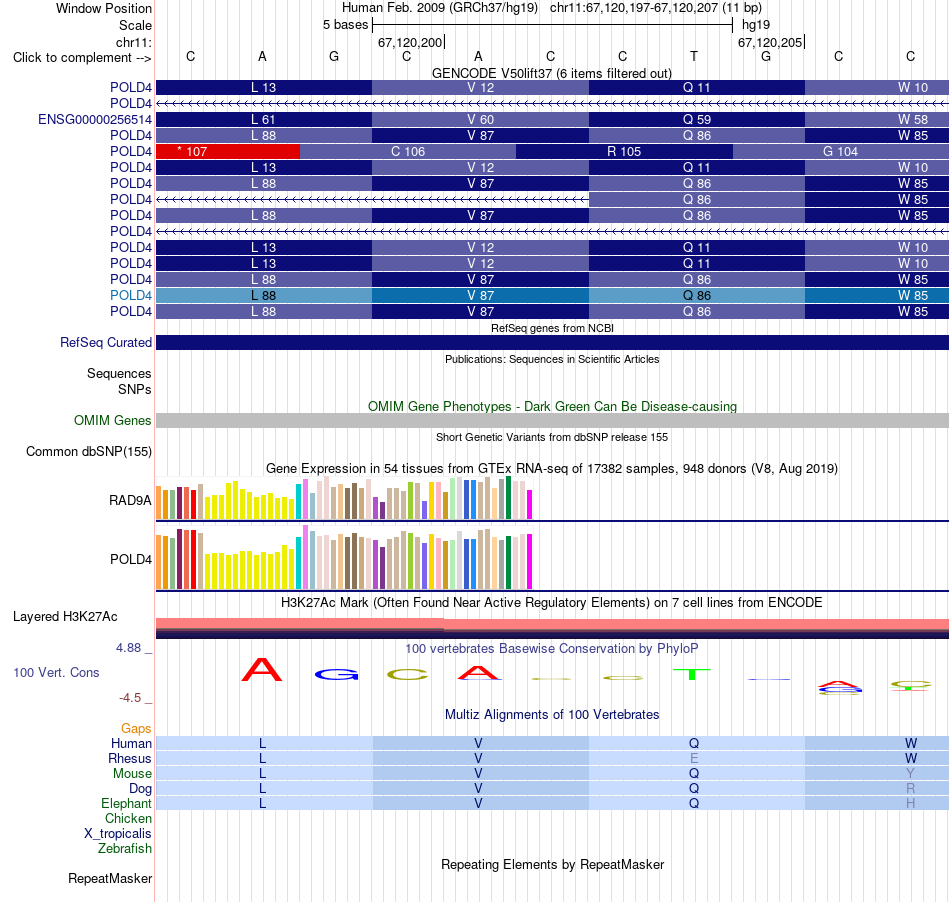
Task: Click the dark blue RefSeq Curated item bar
Action: coord(552,342)
